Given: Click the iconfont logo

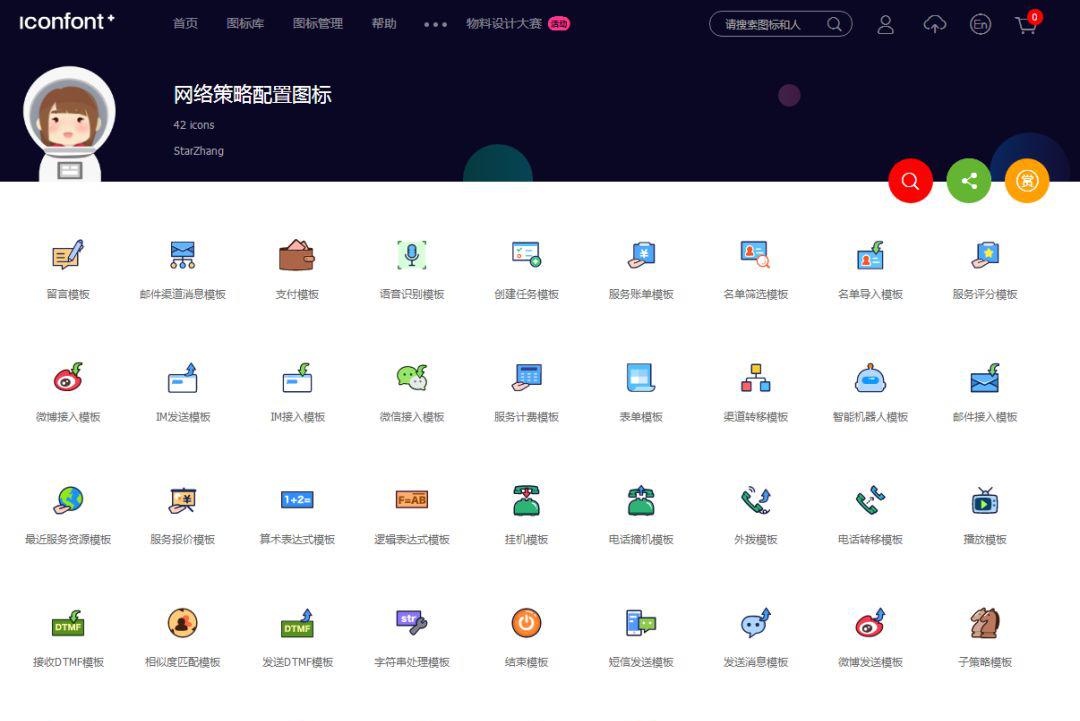Looking at the screenshot, I should (x=66, y=22).
